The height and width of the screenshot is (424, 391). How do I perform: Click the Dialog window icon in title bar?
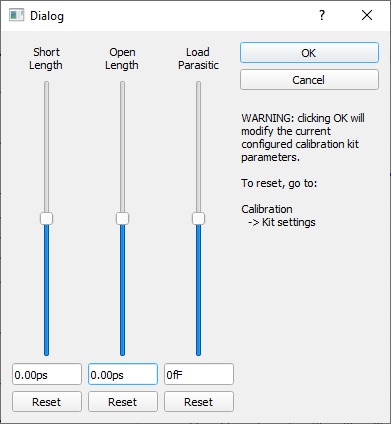coord(16,15)
